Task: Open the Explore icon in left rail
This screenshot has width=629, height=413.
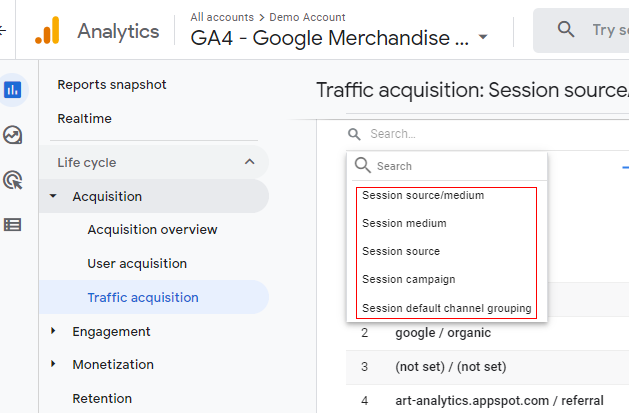Action: (x=13, y=135)
